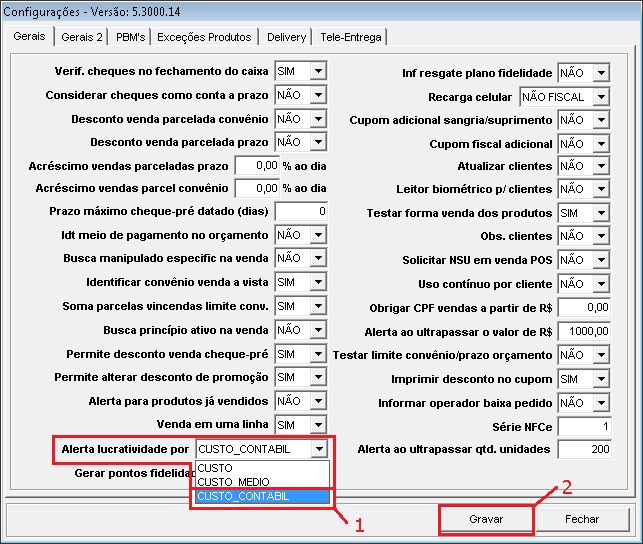Switch to the Gerais 2 tab

[x=82, y=37]
